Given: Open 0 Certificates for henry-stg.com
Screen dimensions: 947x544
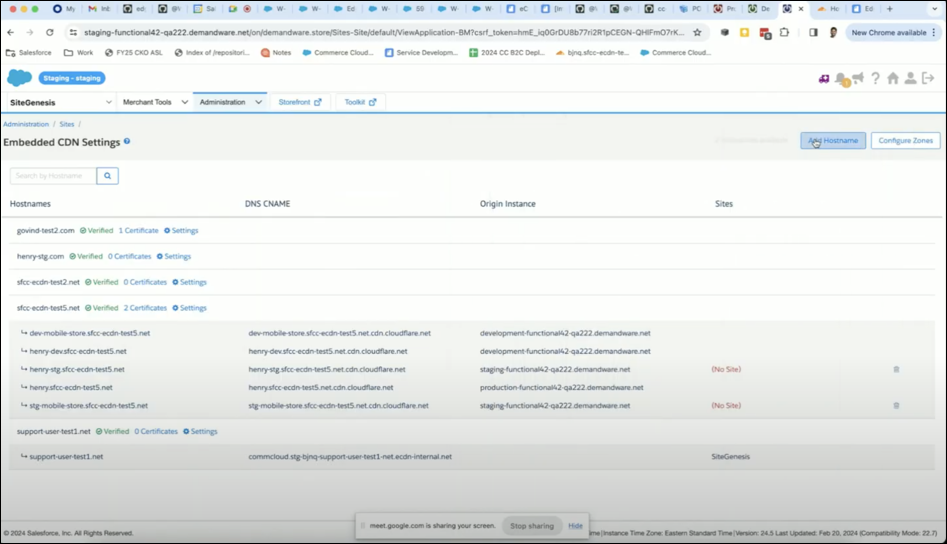Looking at the screenshot, I should [x=129, y=257].
